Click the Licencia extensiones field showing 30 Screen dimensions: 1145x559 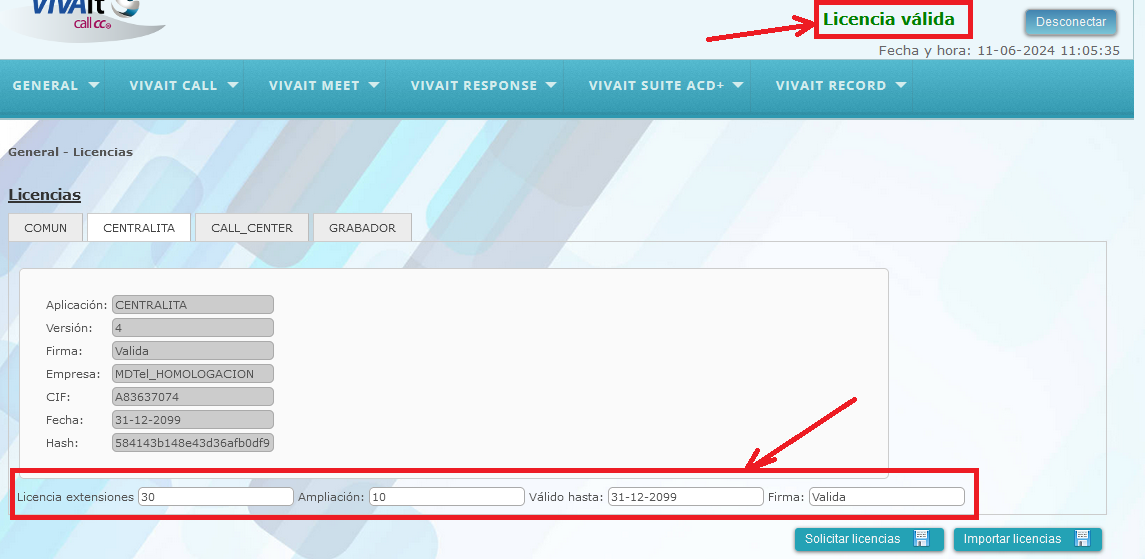point(215,497)
